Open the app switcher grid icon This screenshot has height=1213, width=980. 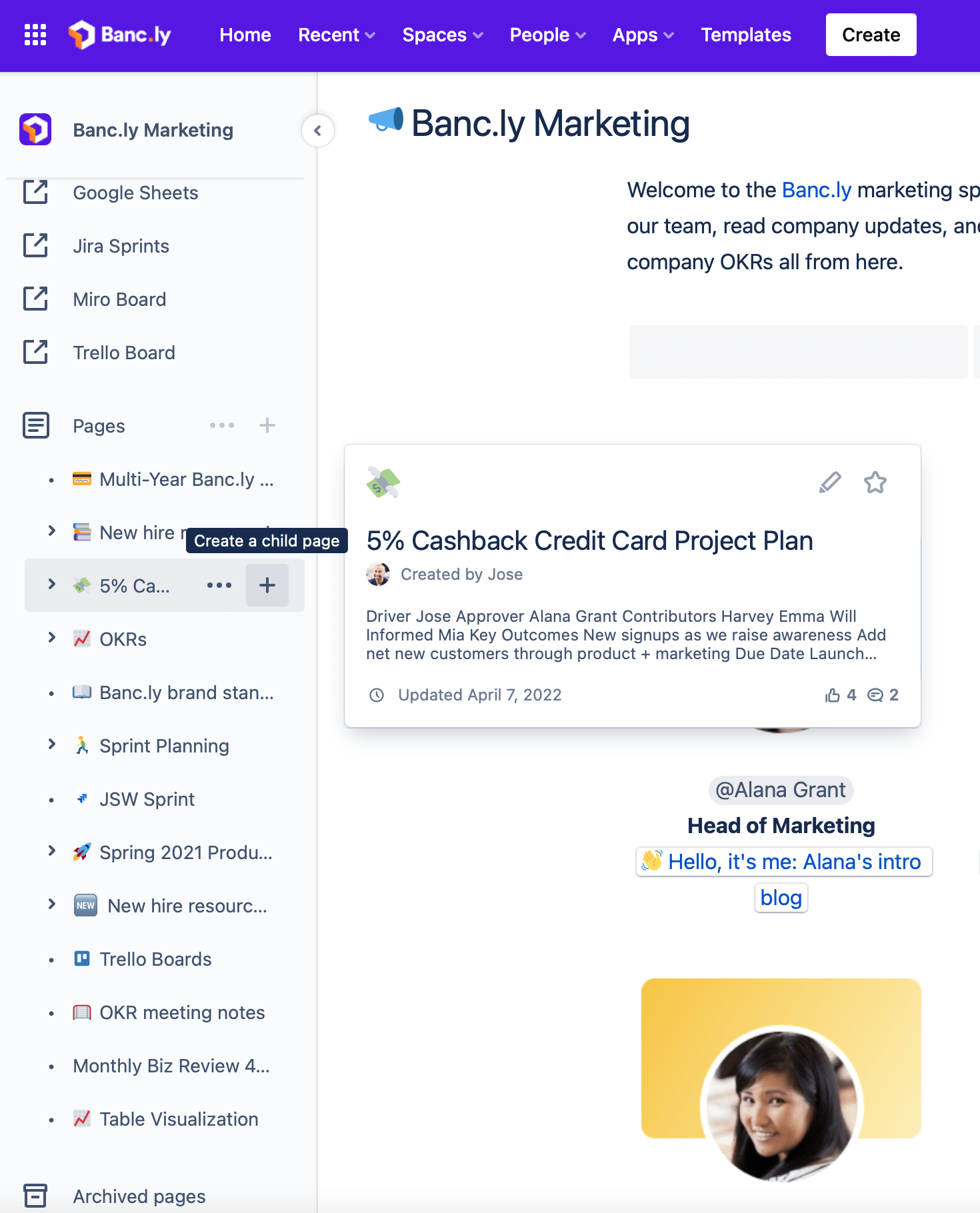(35, 35)
